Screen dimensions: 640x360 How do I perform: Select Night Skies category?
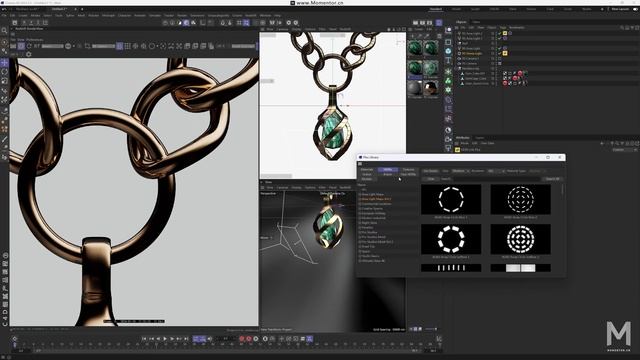point(369,223)
